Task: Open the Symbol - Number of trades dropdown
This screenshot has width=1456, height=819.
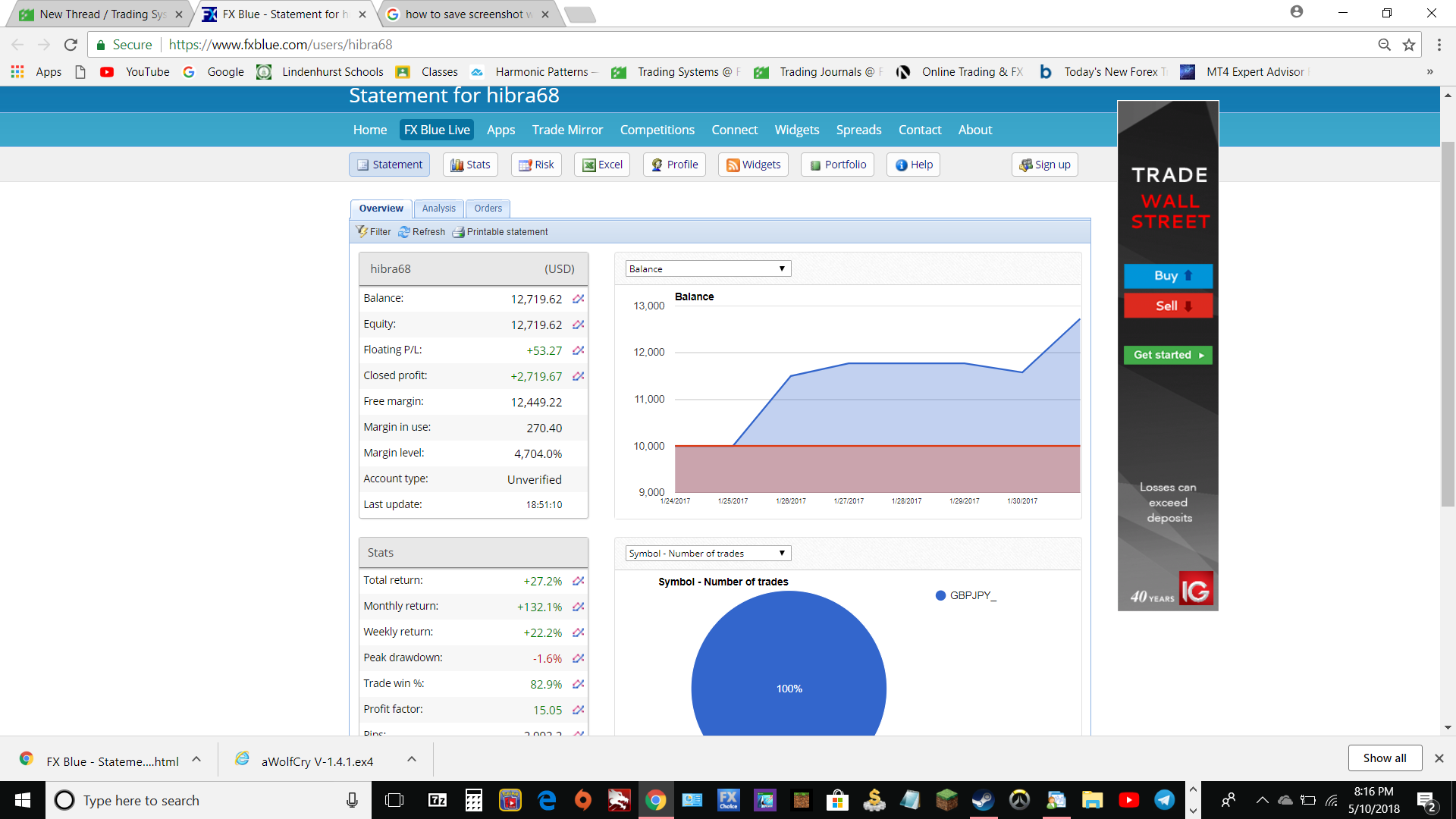Action: point(708,554)
